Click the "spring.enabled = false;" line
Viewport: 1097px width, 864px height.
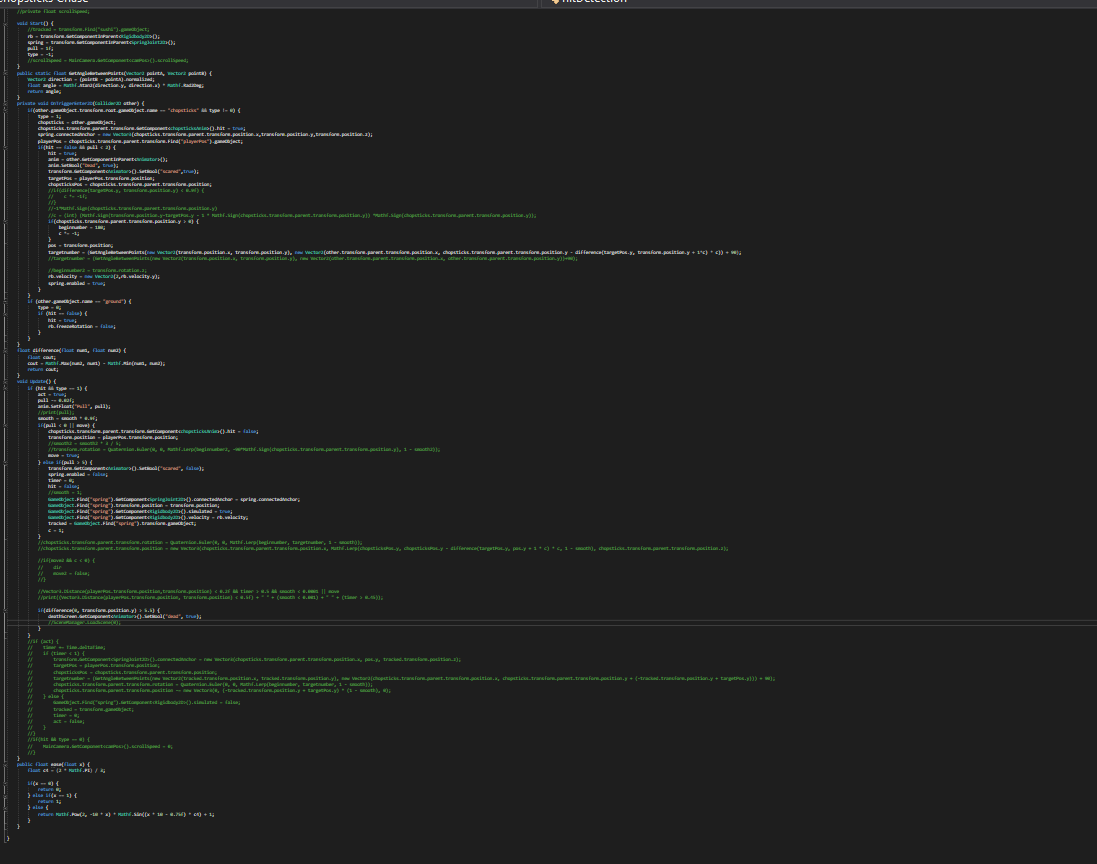tap(78, 474)
